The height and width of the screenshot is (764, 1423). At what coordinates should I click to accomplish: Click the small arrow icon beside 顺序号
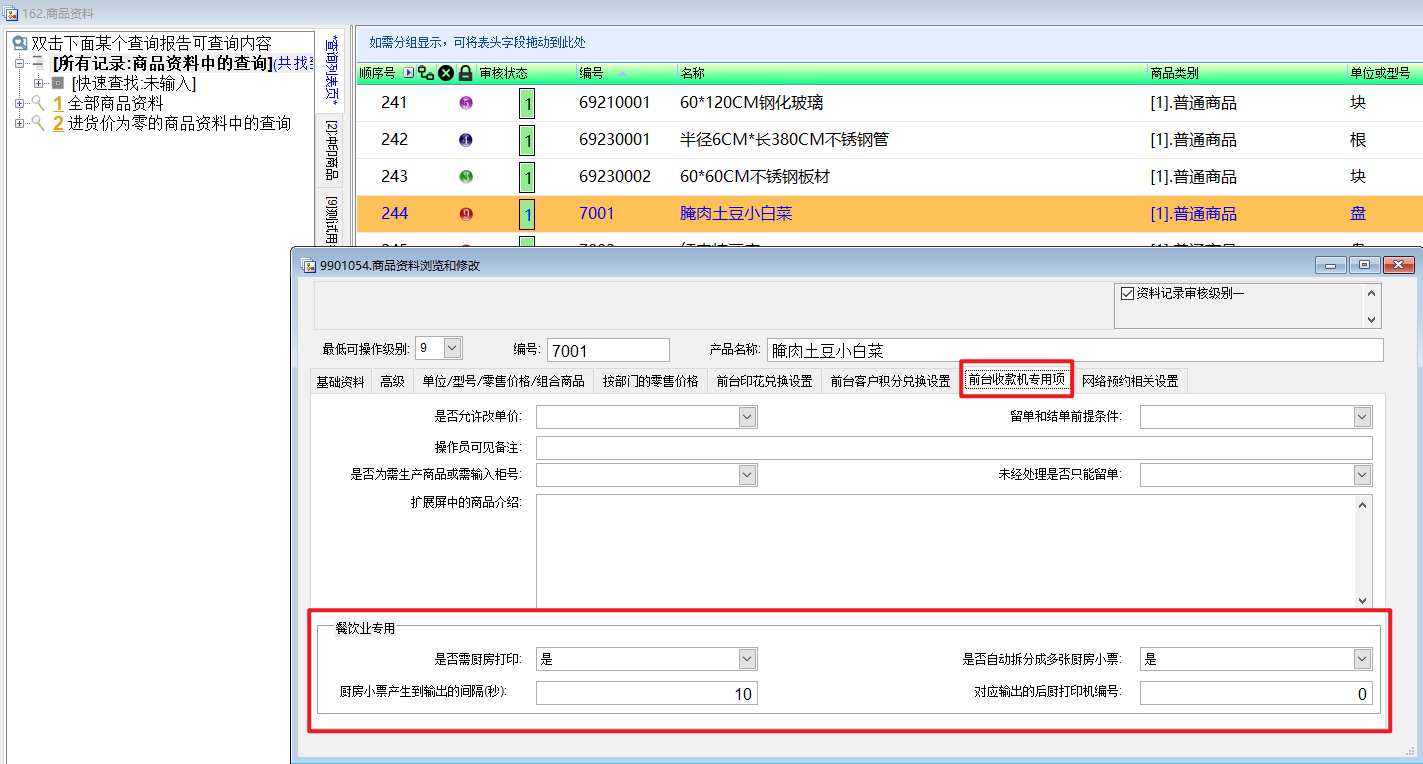pos(408,73)
